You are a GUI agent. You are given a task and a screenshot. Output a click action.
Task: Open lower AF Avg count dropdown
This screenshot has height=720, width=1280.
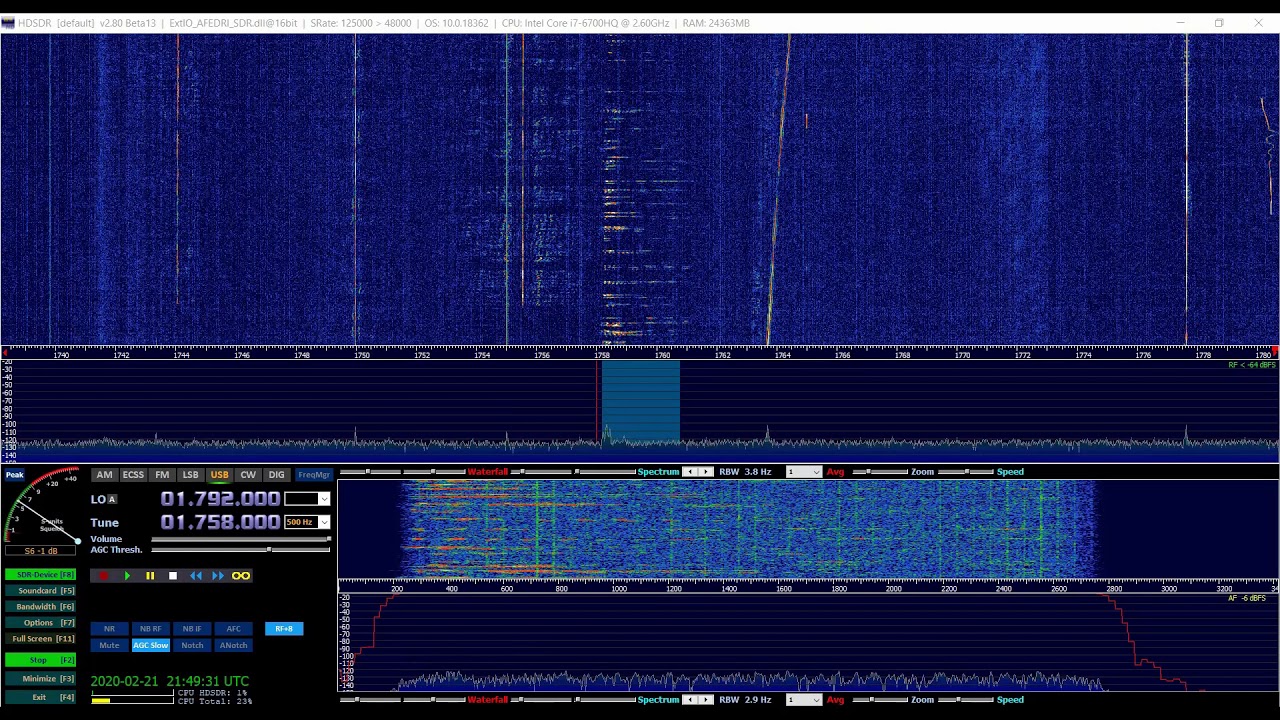[x=803, y=700]
